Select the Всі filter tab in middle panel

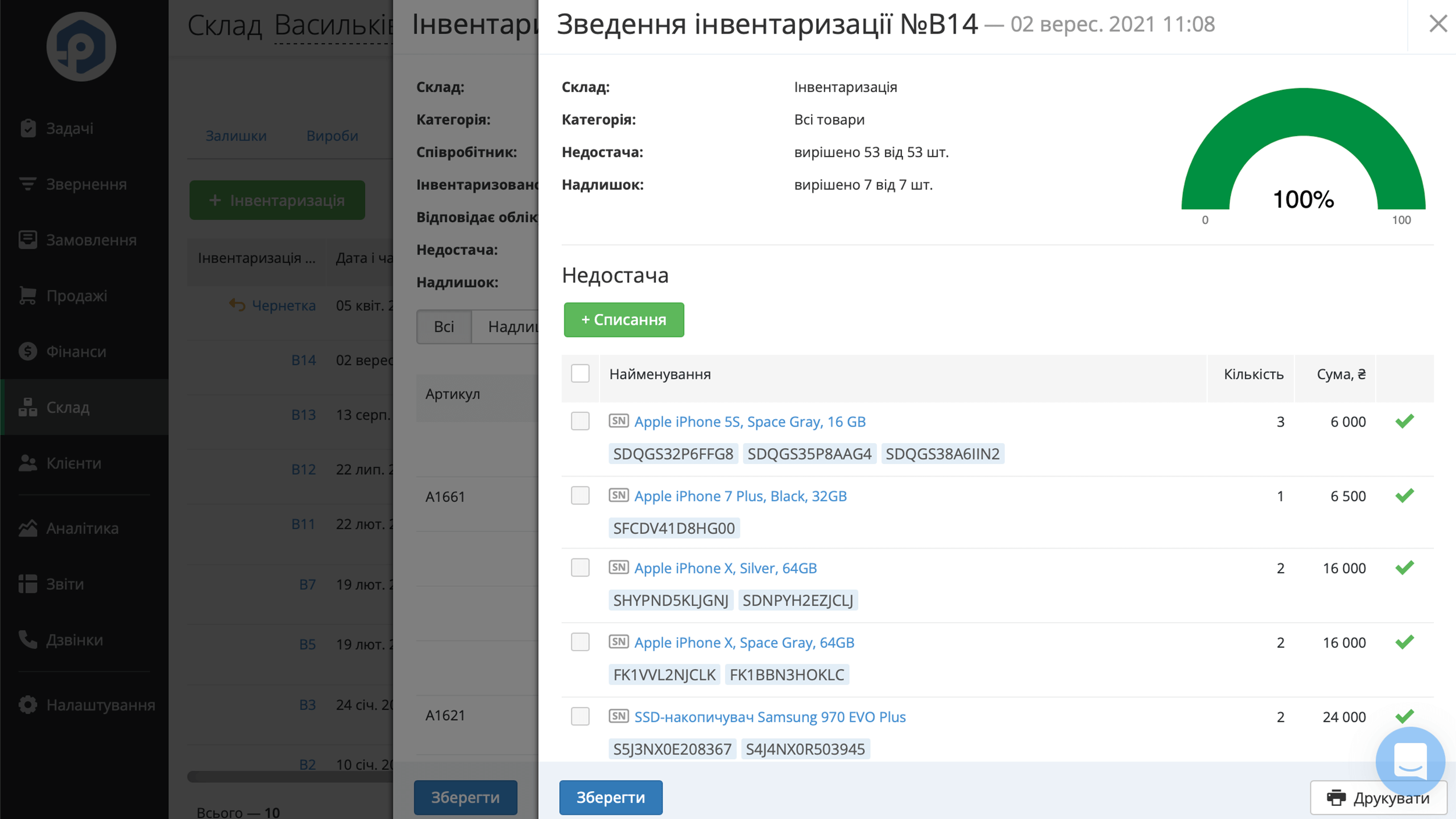pyautogui.click(x=444, y=326)
